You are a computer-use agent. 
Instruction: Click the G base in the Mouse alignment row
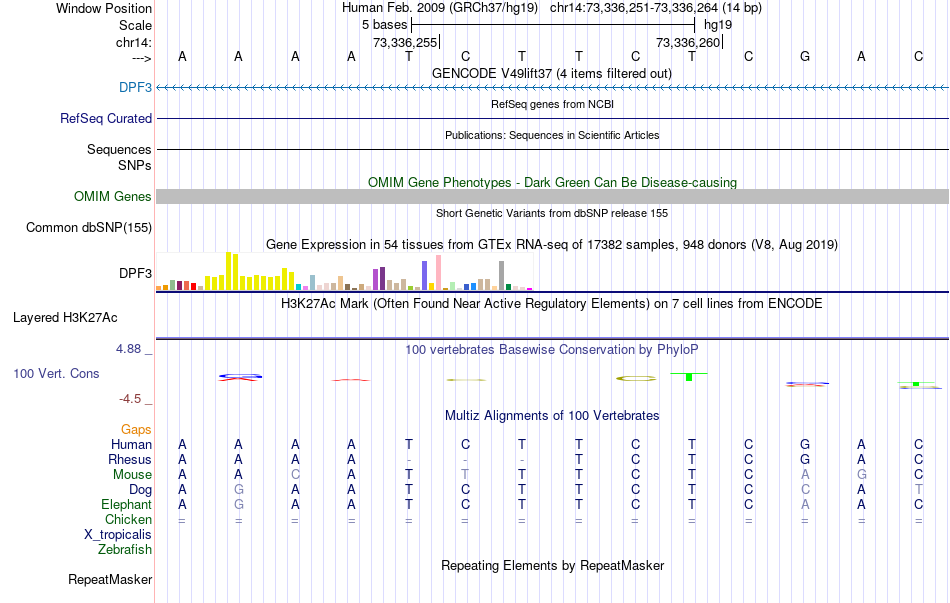862,475
